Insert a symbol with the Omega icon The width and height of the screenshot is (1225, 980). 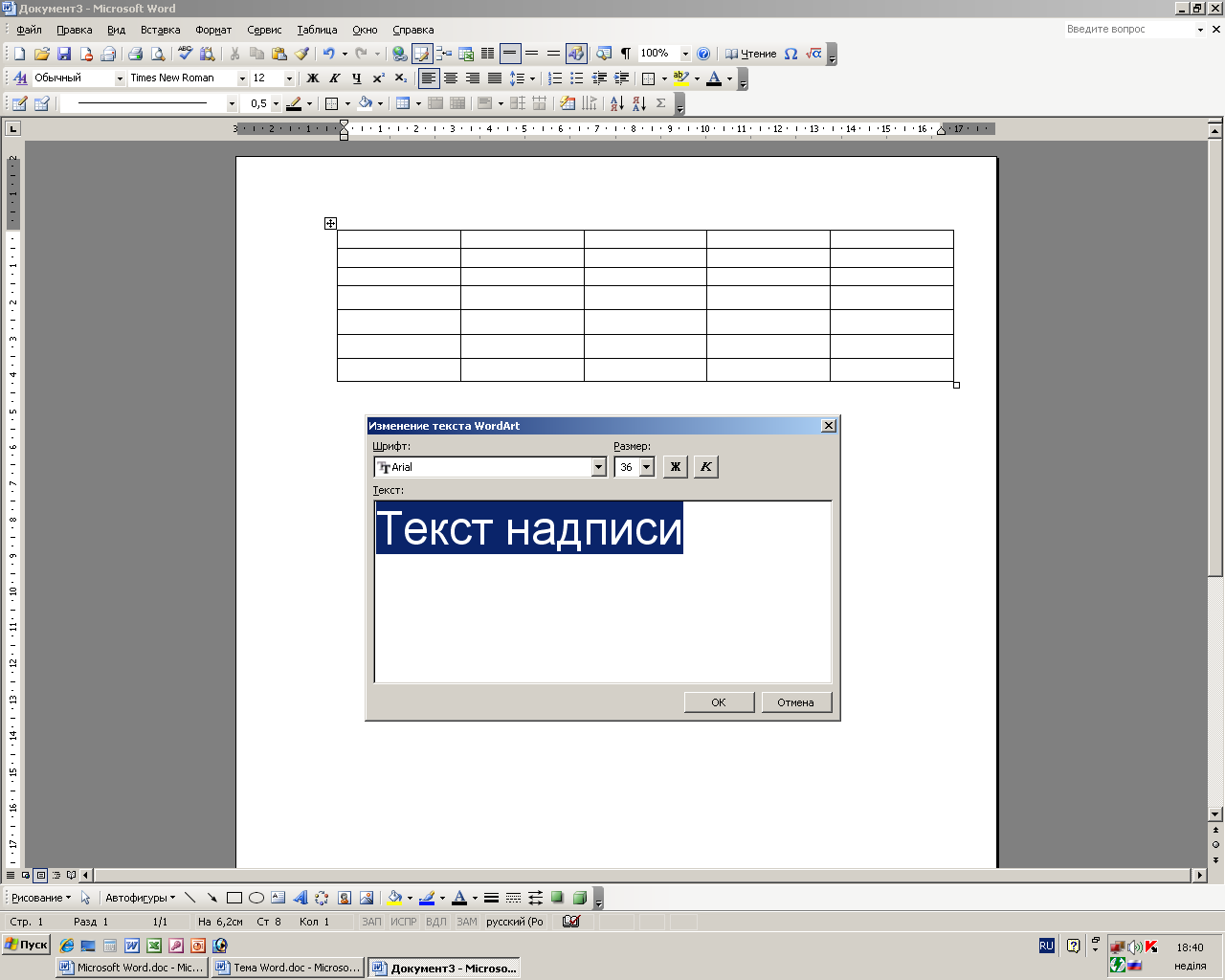(791, 54)
